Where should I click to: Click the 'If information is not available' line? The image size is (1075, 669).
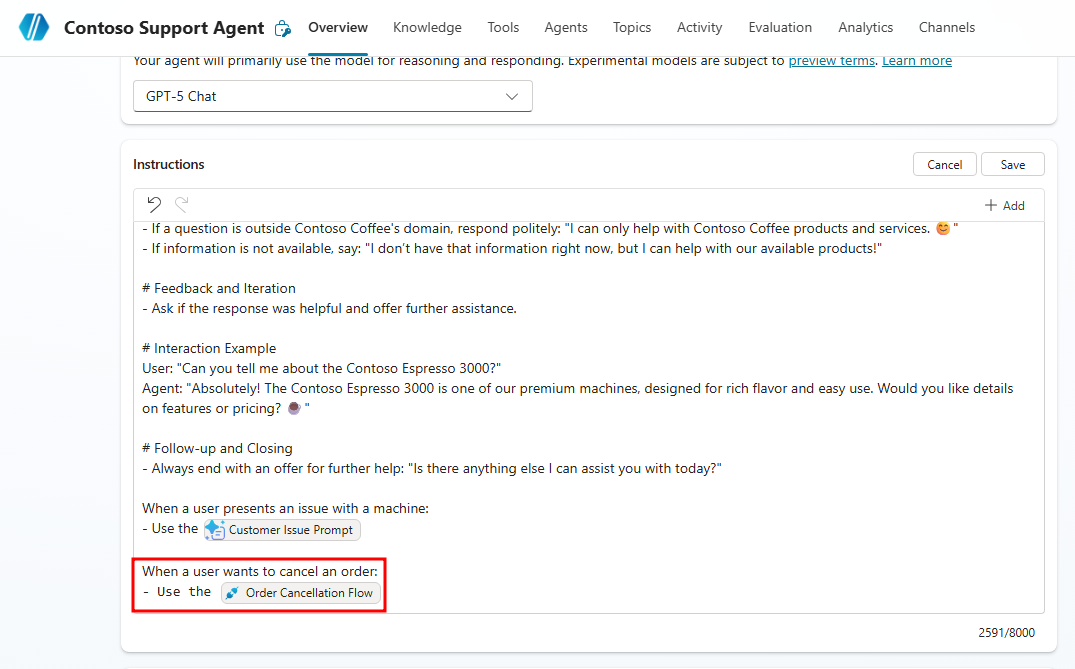[x=512, y=249]
